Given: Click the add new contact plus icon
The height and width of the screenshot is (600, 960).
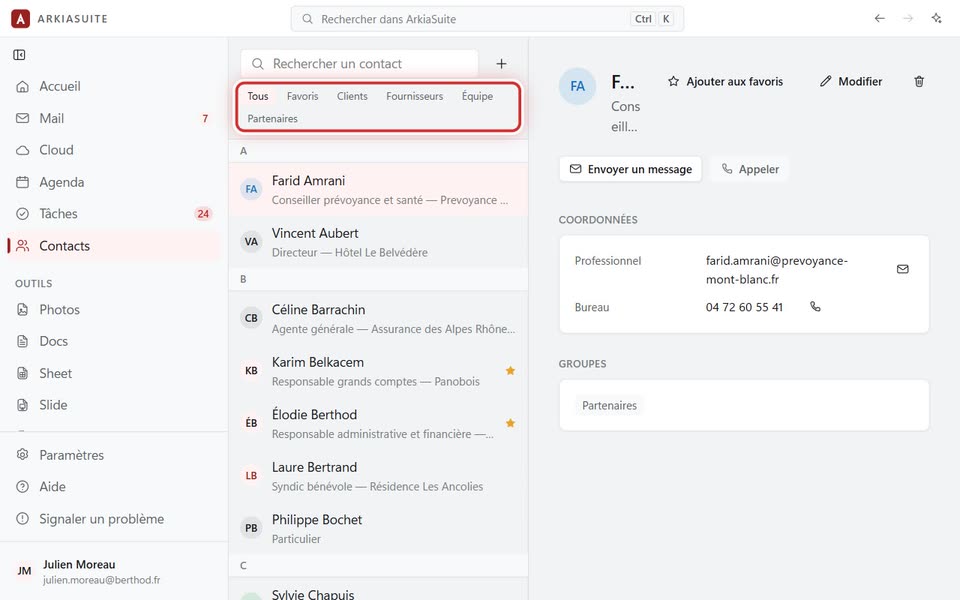Looking at the screenshot, I should coord(501,64).
